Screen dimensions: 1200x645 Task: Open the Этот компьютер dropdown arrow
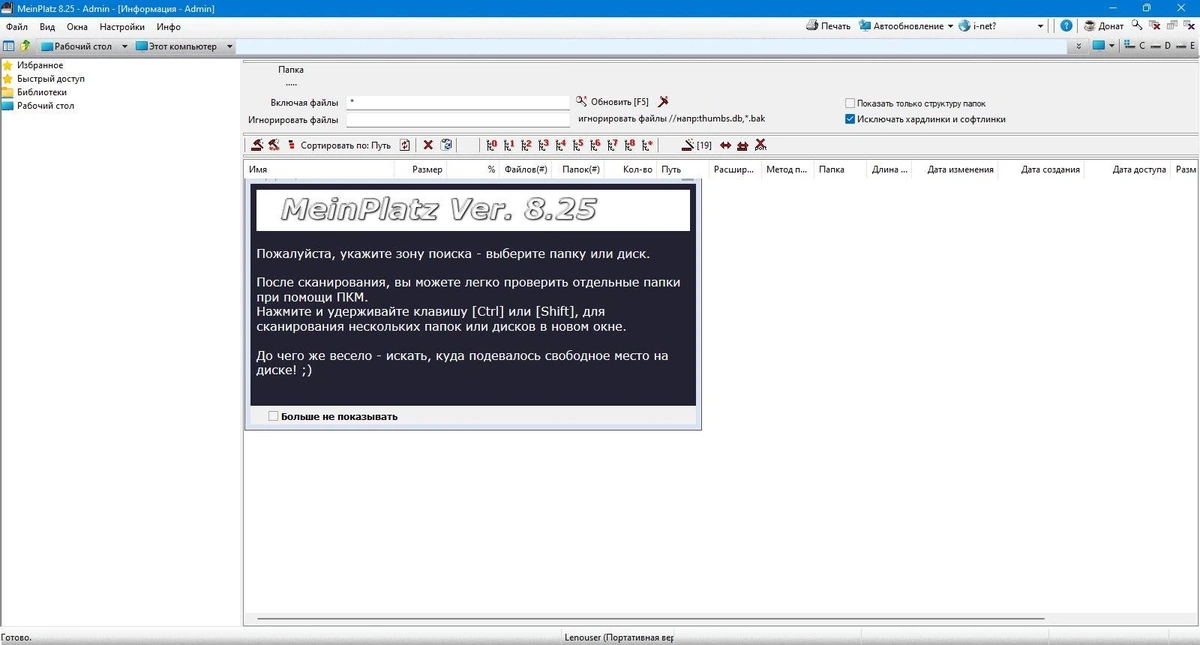(229, 46)
